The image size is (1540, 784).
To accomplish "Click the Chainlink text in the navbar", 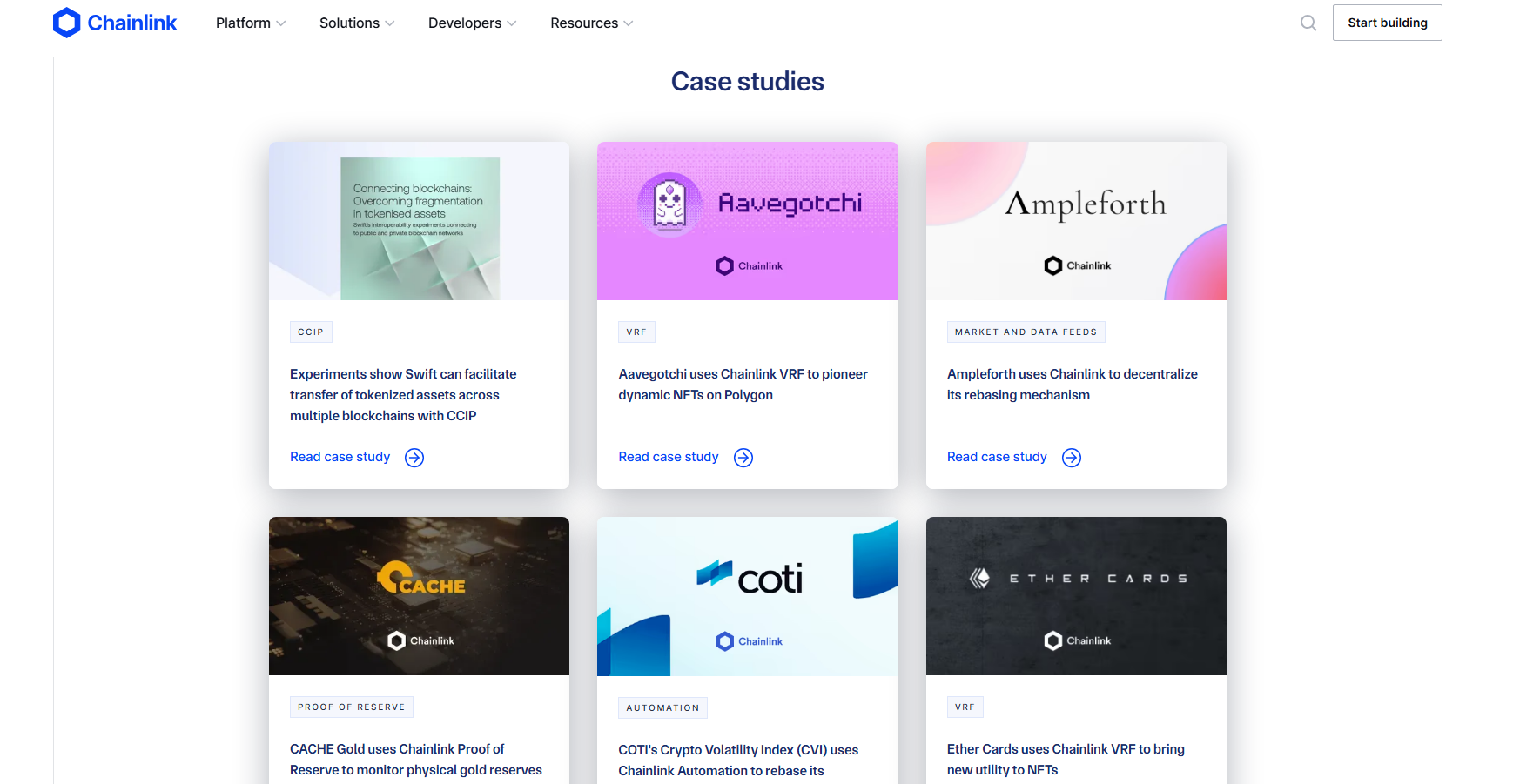I will point(131,23).
